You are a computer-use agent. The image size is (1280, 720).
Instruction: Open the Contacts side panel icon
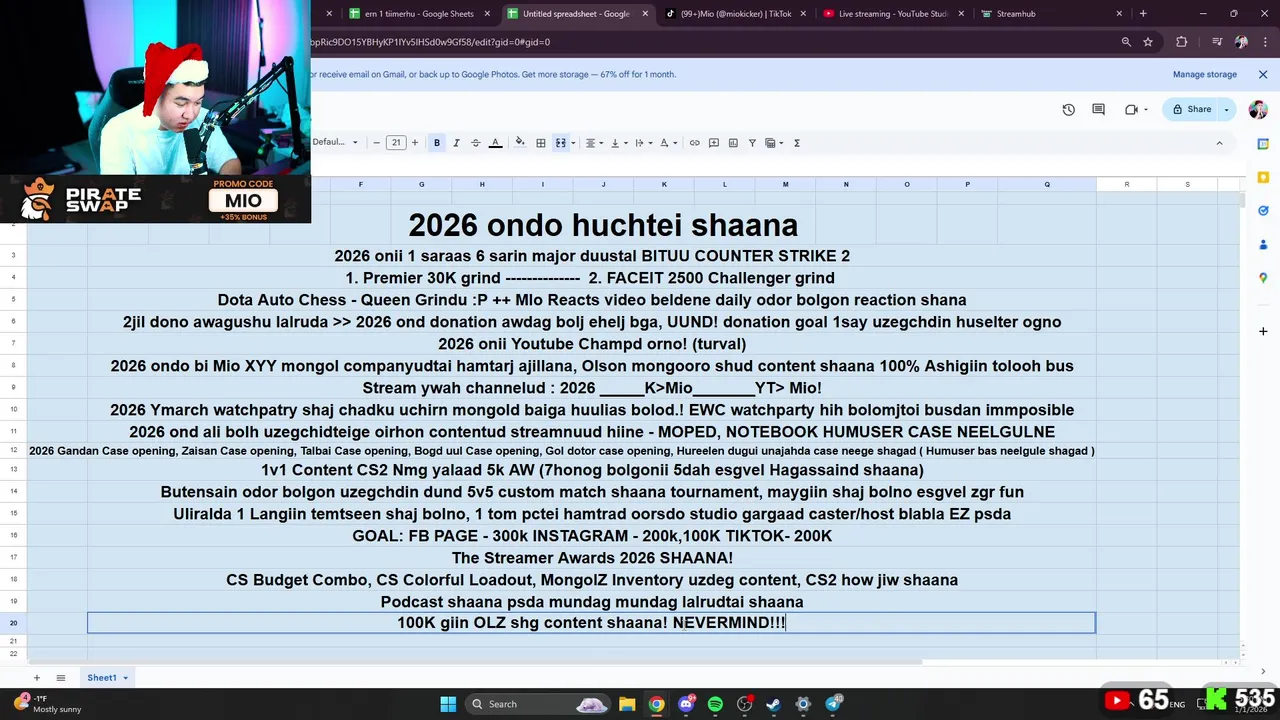coord(1263,245)
